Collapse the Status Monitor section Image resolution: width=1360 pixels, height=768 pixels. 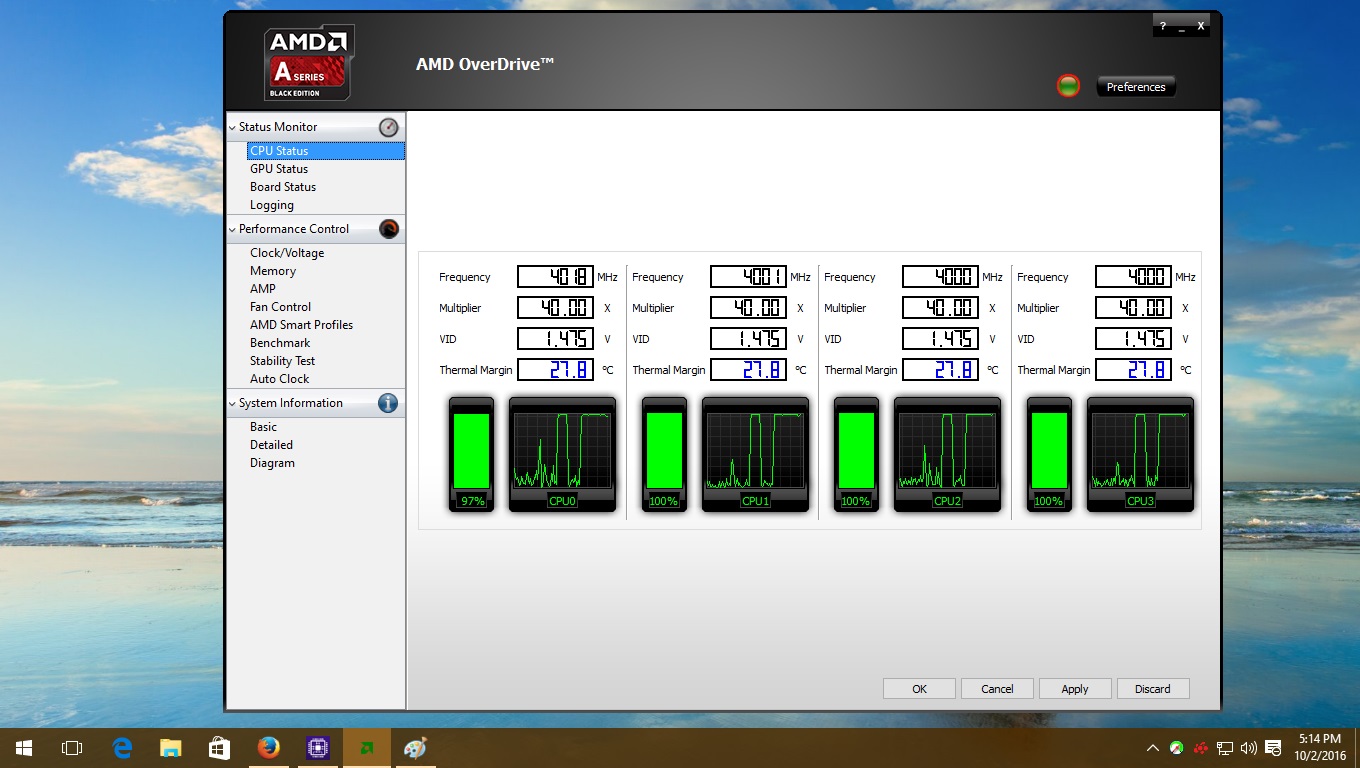(232, 127)
